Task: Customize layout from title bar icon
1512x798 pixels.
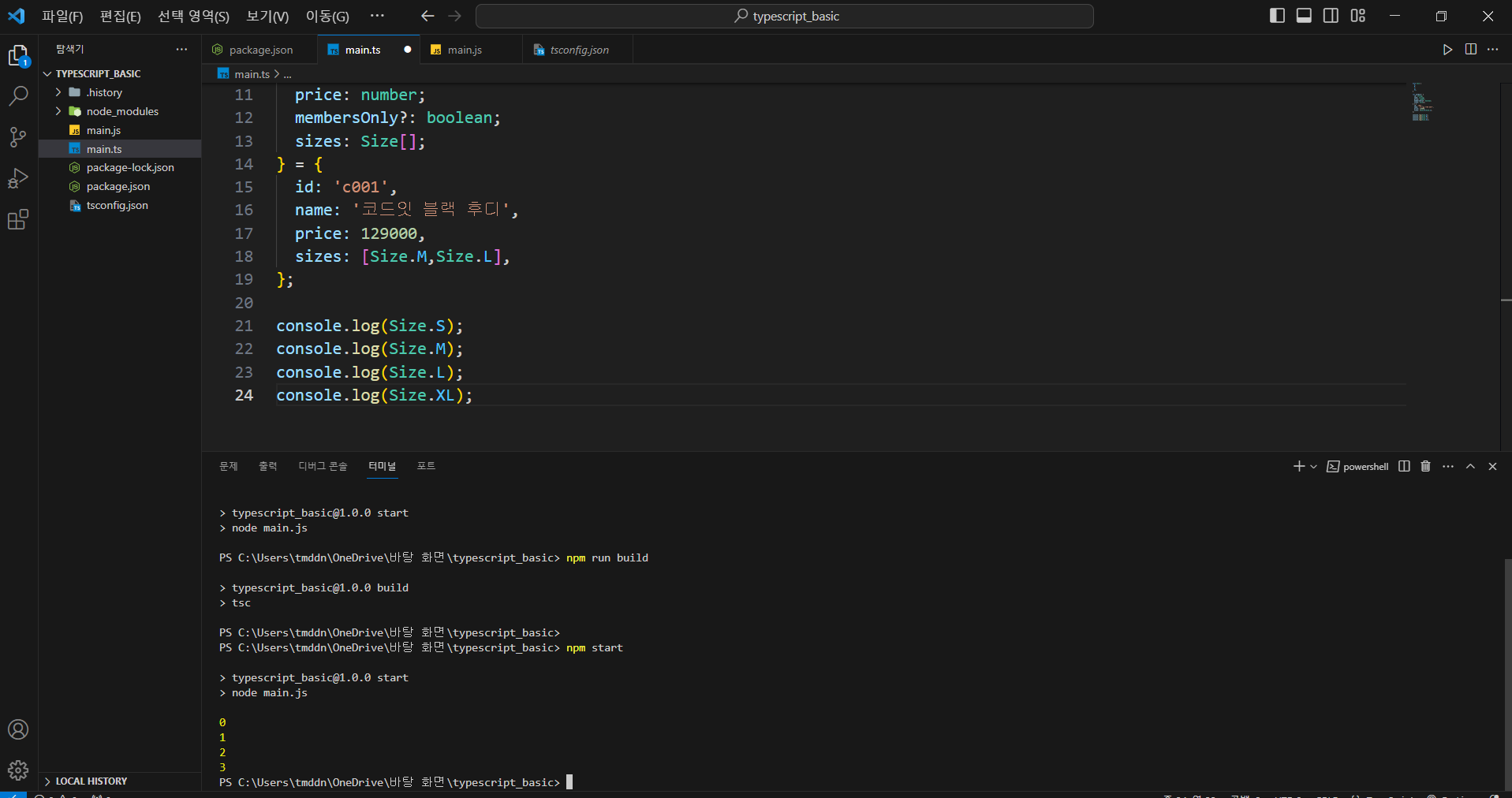Action: coord(1358,16)
